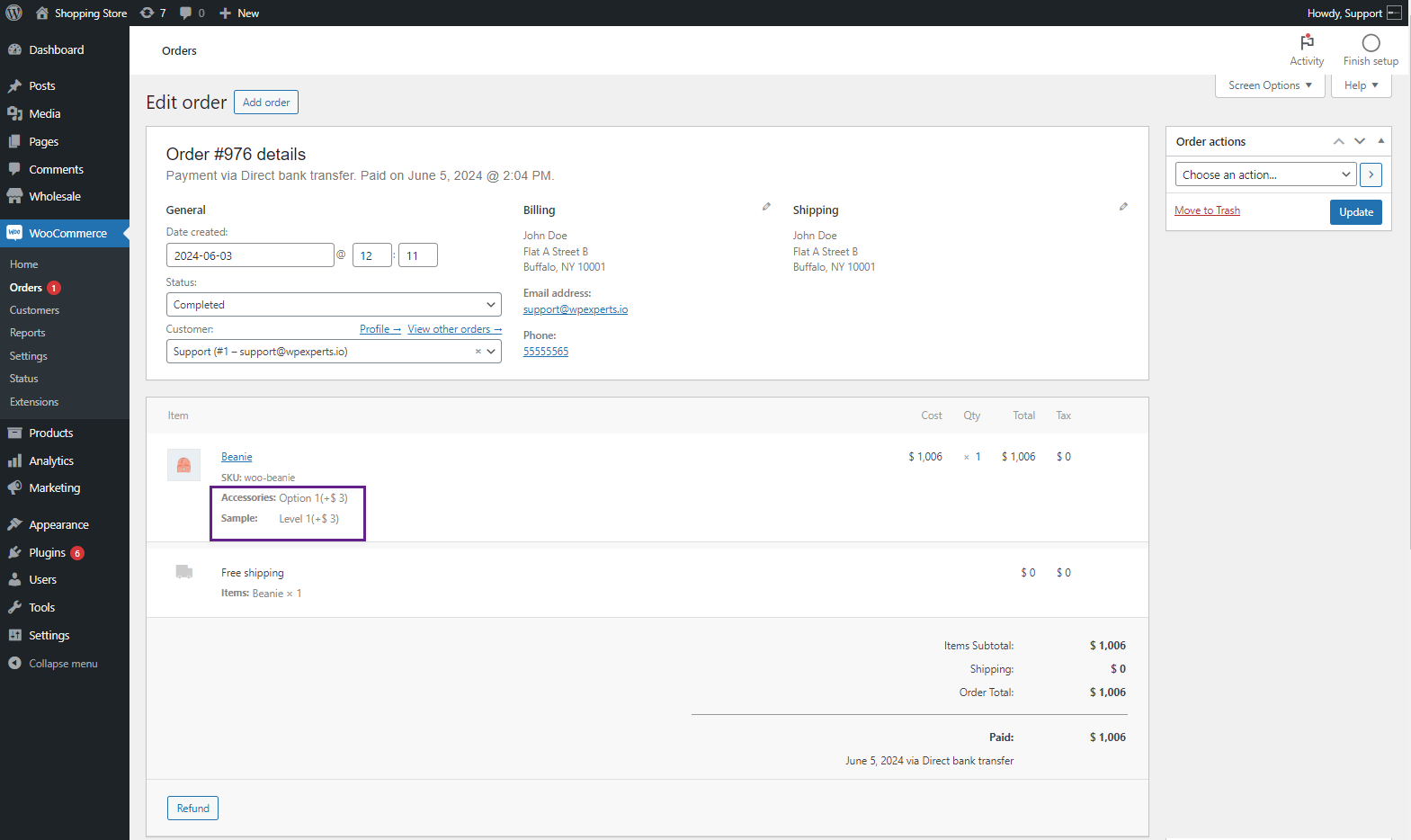Expand Screen Options panel
Image resolution: width=1411 pixels, height=840 pixels.
pyautogui.click(x=1270, y=85)
